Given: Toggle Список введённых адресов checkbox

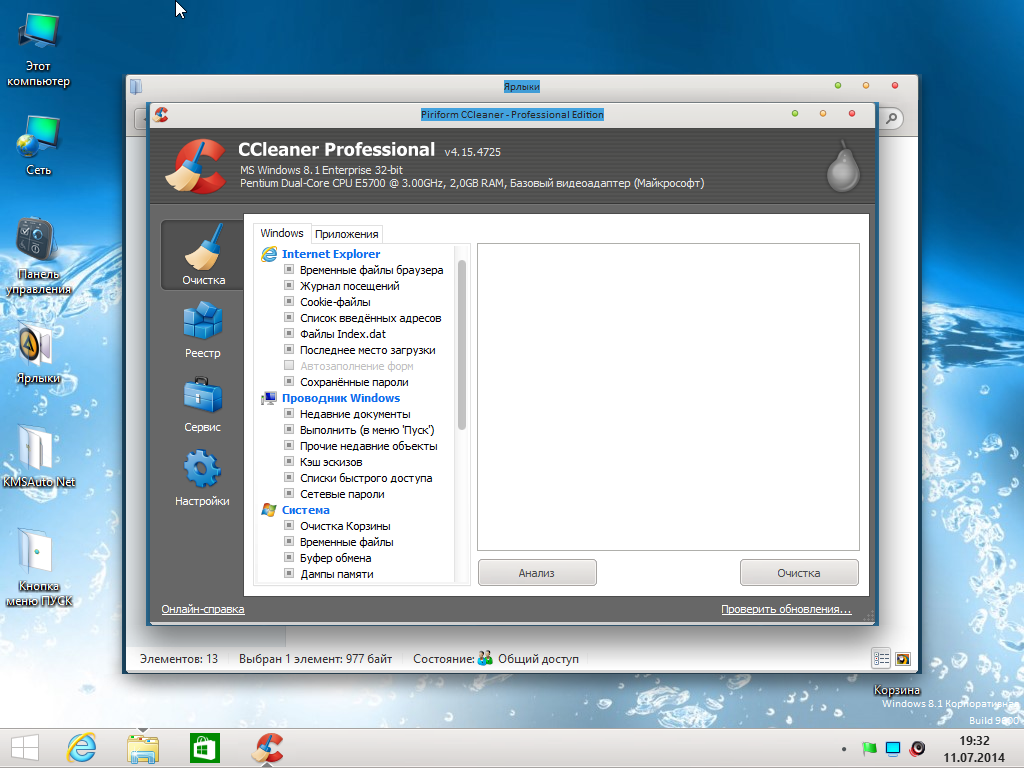Looking at the screenshot, I should tap(289, 317).
